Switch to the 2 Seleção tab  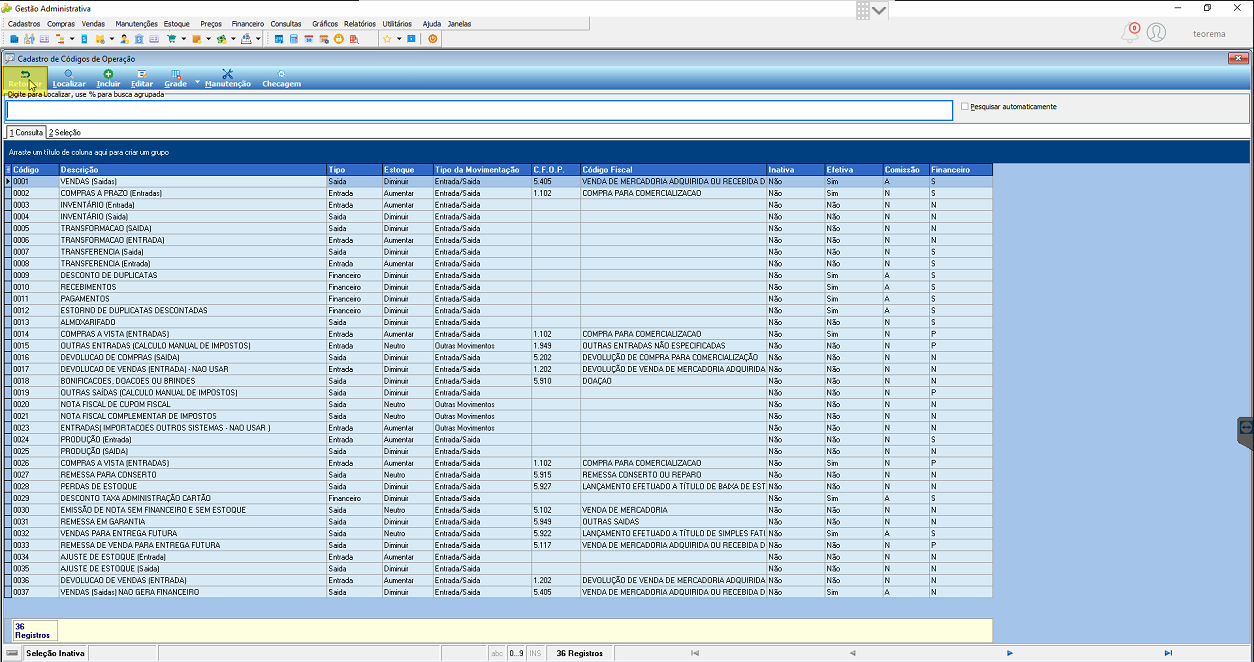click(65, 132)
